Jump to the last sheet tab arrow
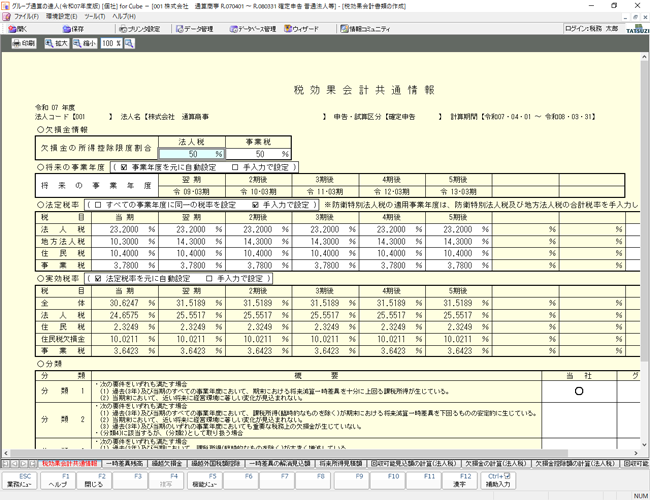 click(33, 464)
